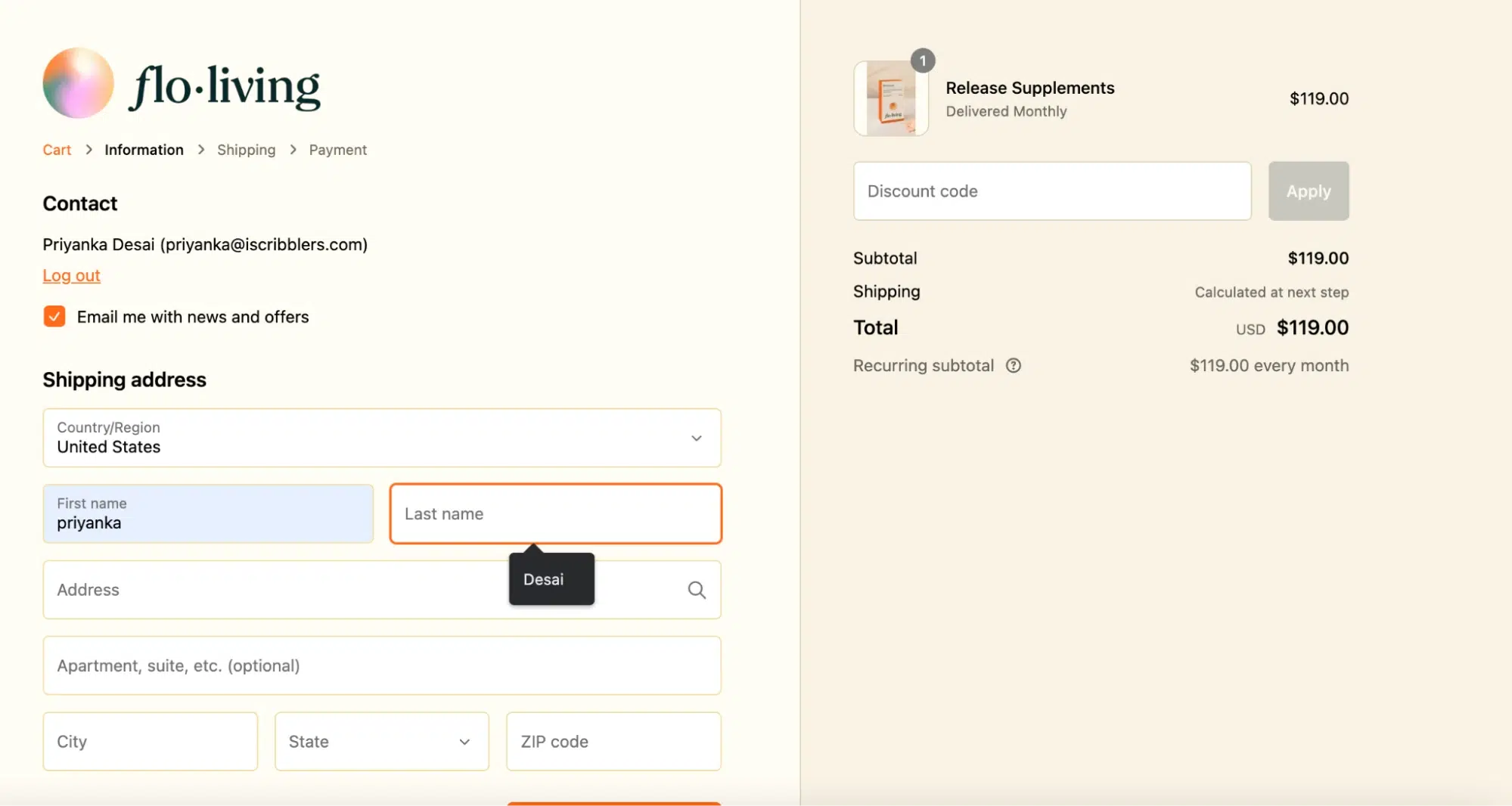Click the Release Supplements product thumbnail
The height and width of the screenshot is (806, 1512).
[x=891, y=98]
